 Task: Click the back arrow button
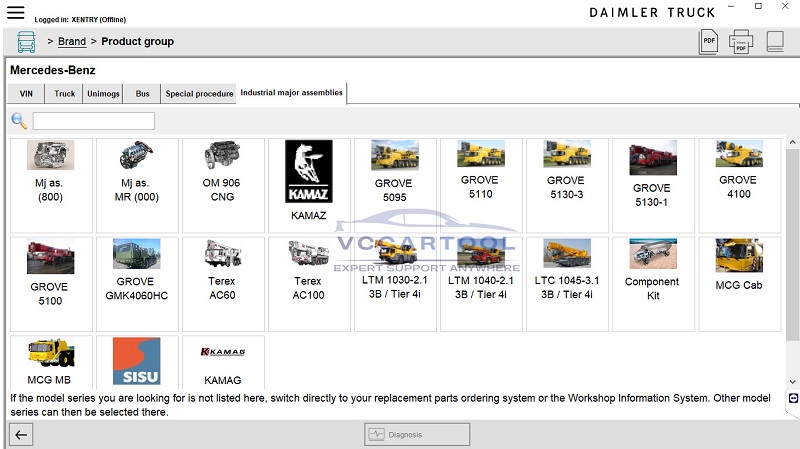[21, 435]
